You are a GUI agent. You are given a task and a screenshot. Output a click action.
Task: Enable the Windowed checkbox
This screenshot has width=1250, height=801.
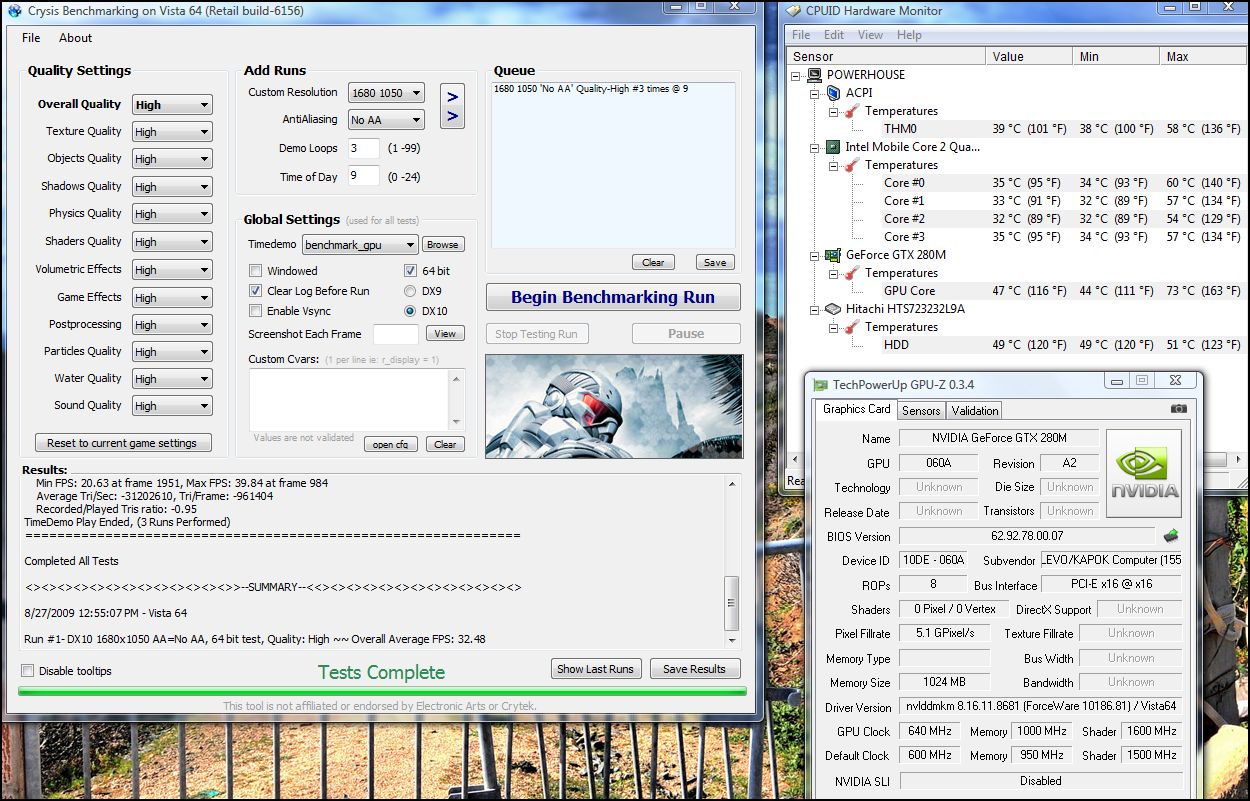point(256,271)
